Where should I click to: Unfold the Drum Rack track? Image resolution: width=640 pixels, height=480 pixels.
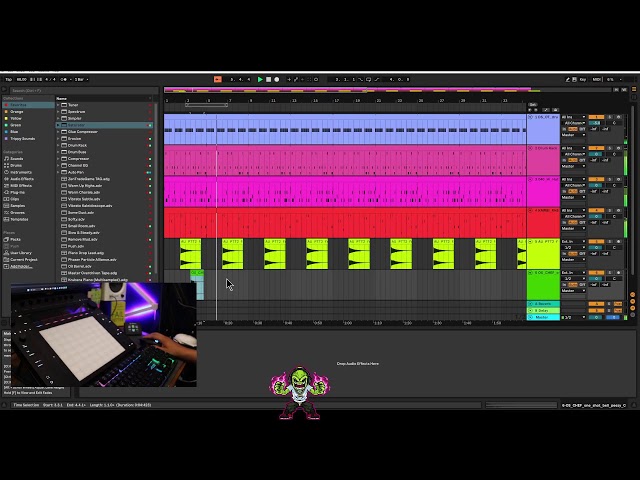click(x=531, y=148)
